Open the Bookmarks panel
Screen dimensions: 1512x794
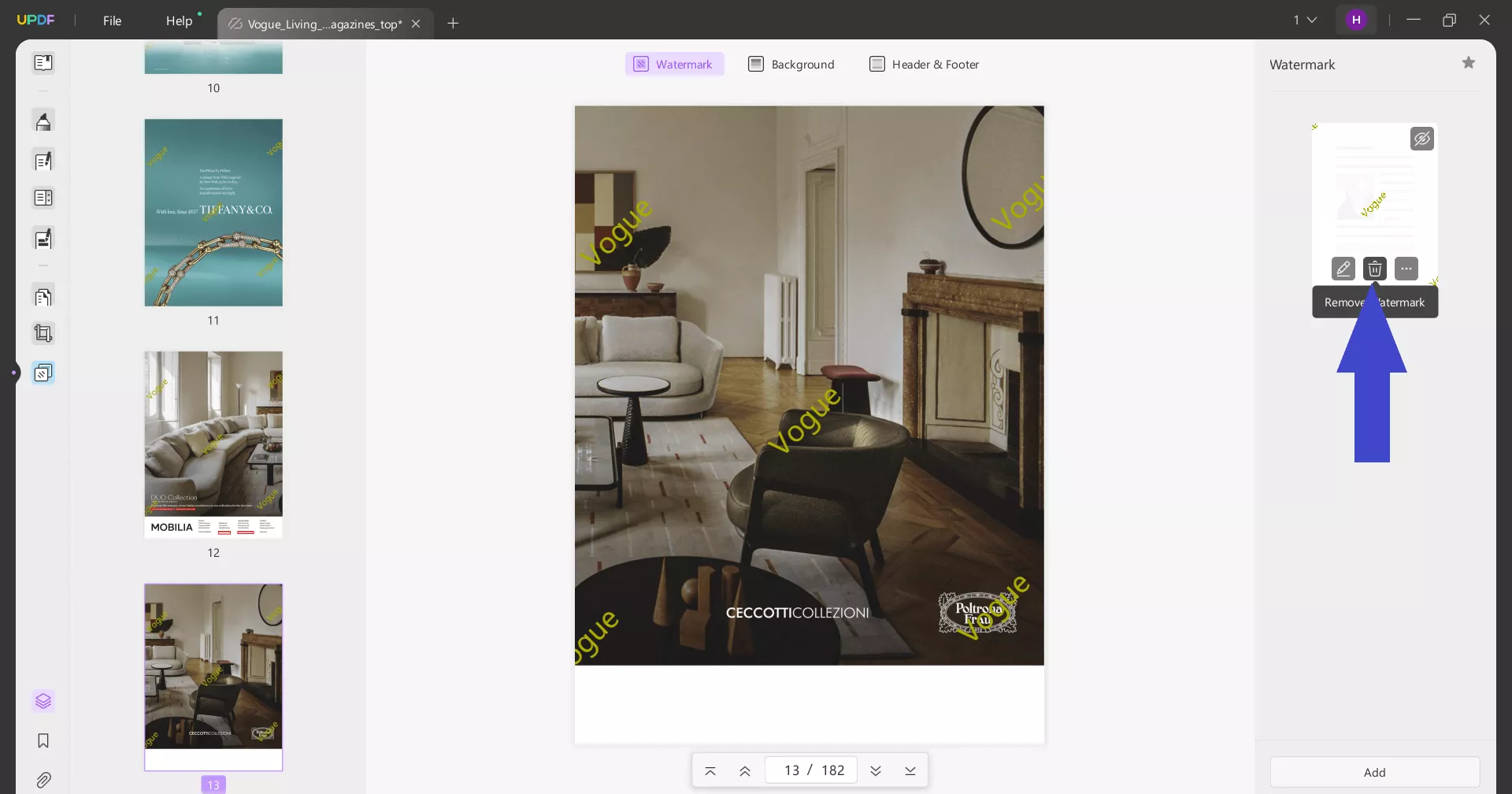(43, 740)
